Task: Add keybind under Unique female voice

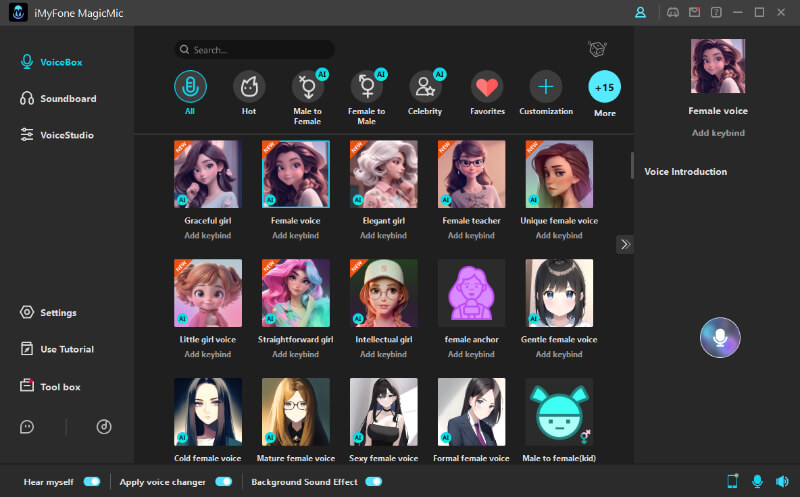Action: 559,235
